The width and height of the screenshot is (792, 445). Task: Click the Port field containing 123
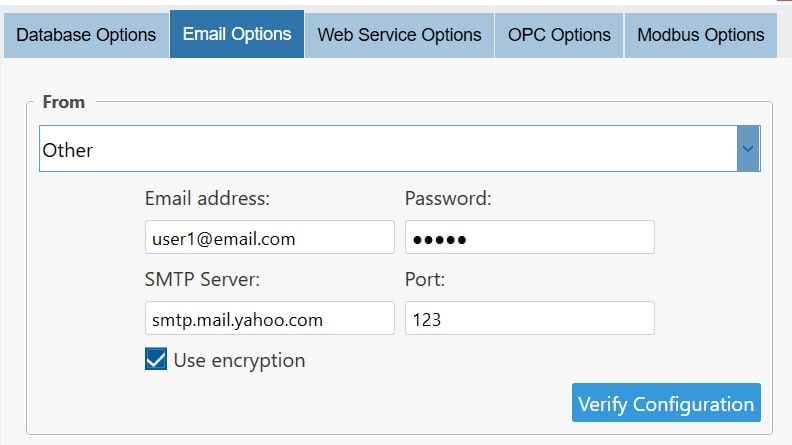[529, 319]
